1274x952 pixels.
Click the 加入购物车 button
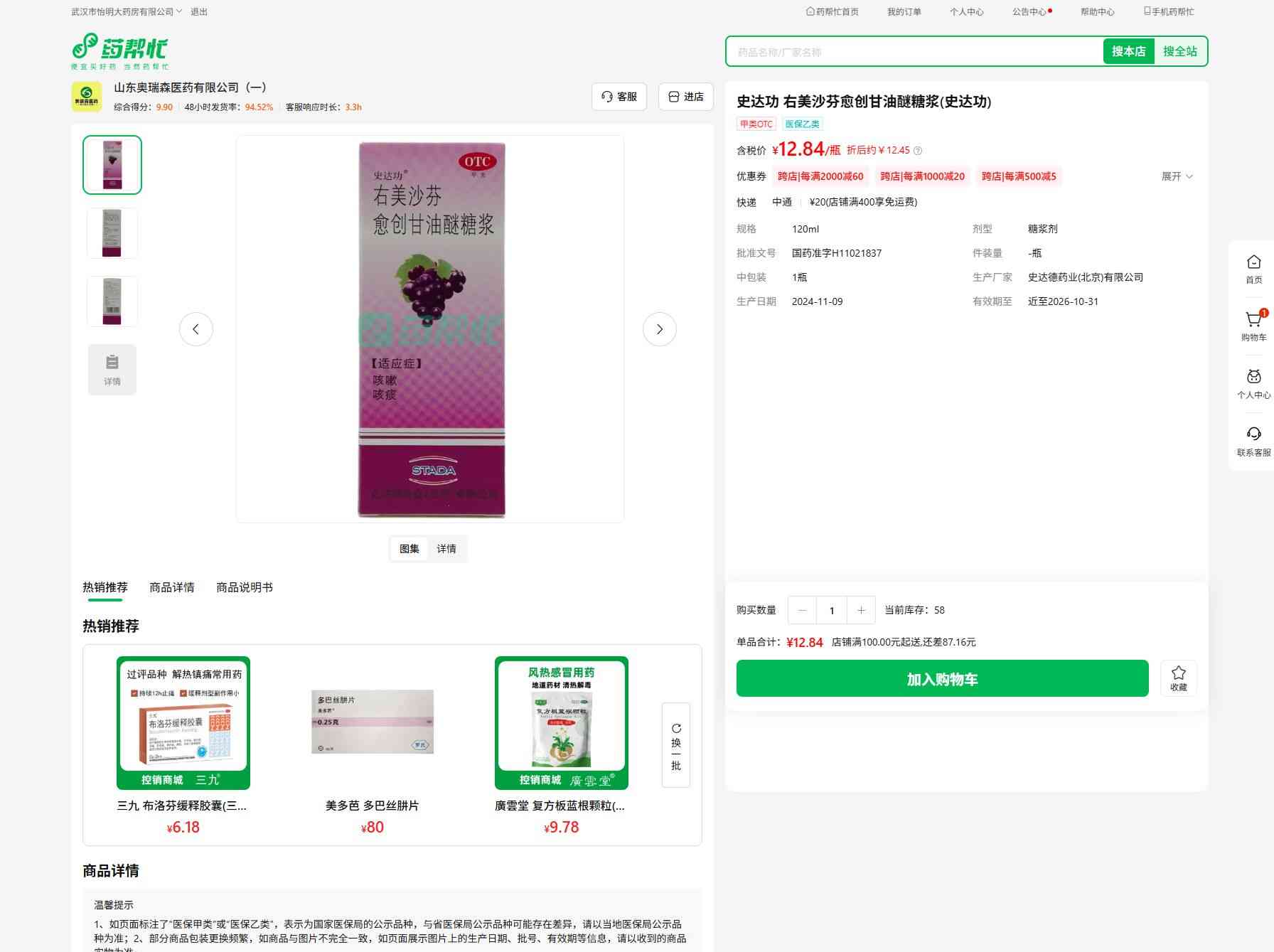click(x=942, y=678)
